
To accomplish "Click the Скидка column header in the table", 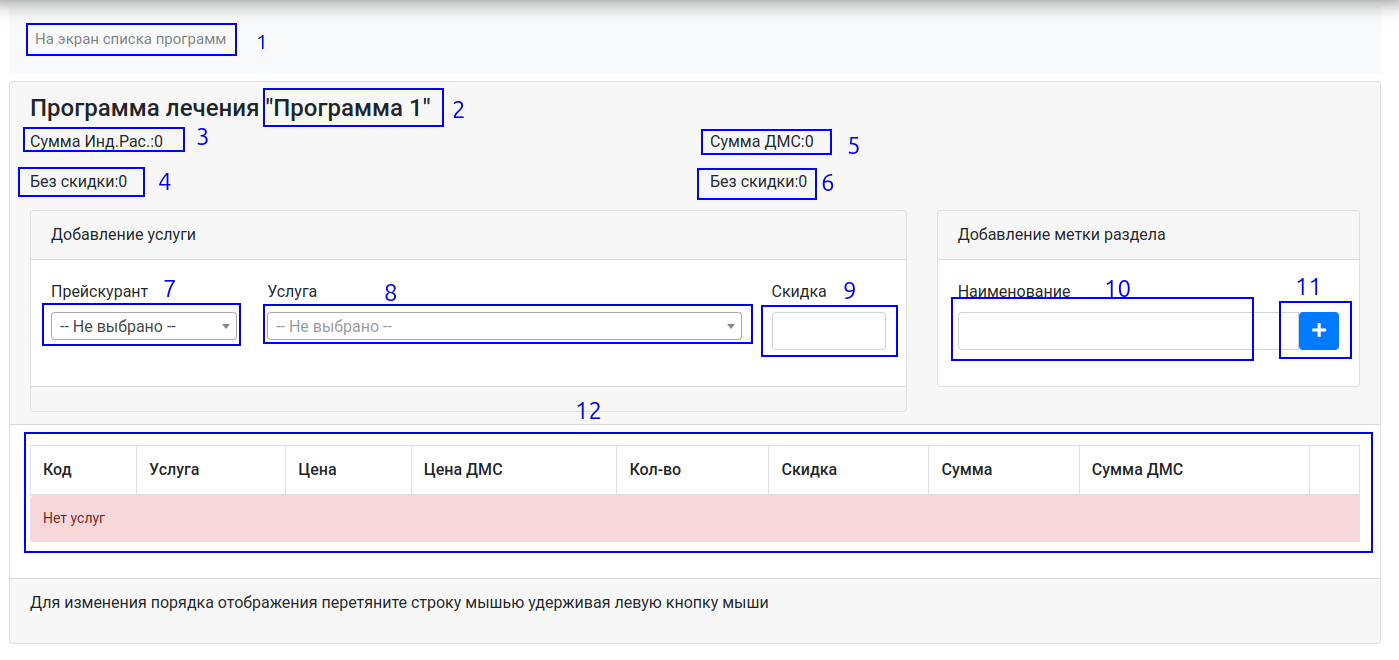I will coord(809,470).
